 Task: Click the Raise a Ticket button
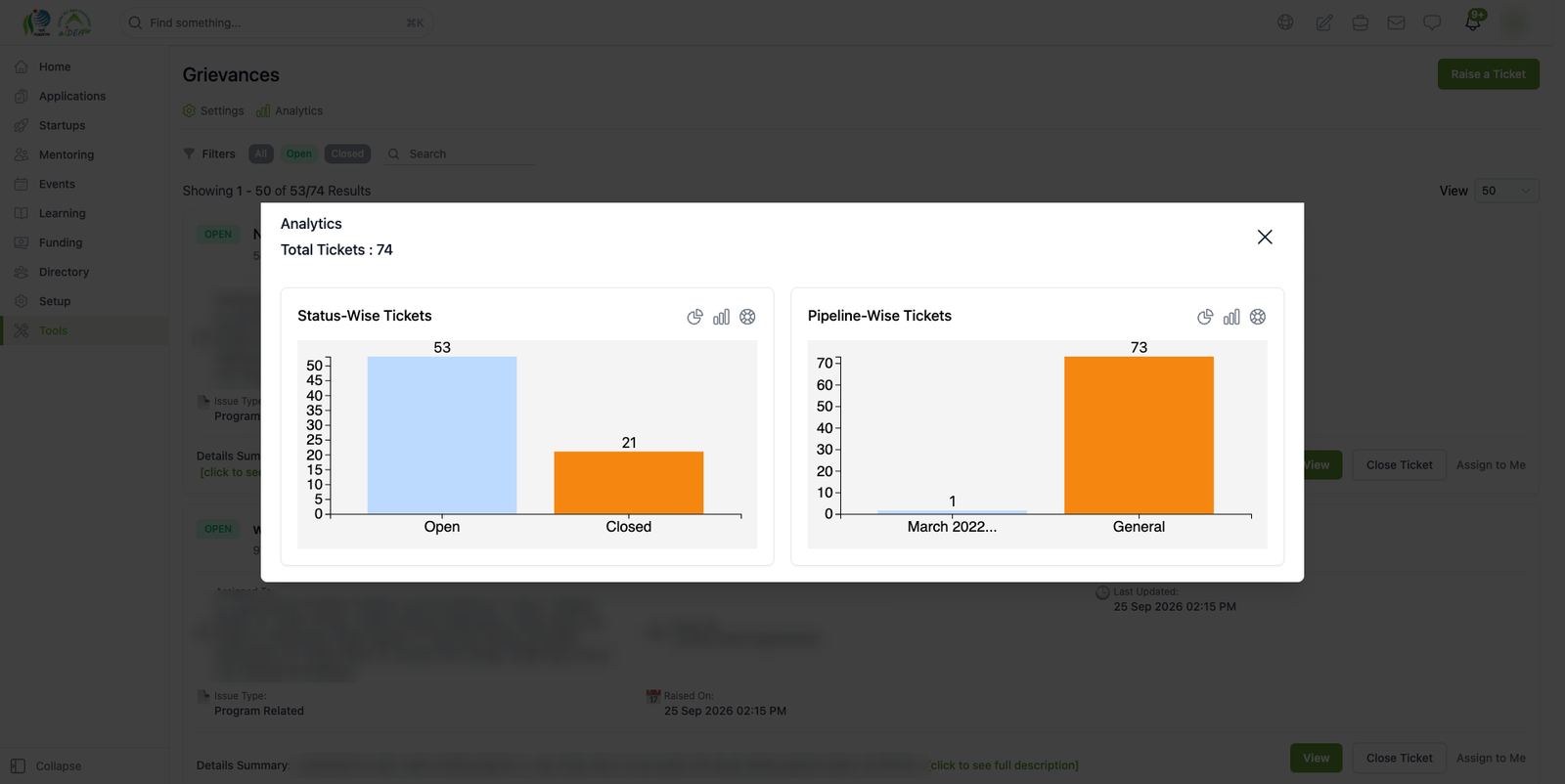click(1488, 74)
